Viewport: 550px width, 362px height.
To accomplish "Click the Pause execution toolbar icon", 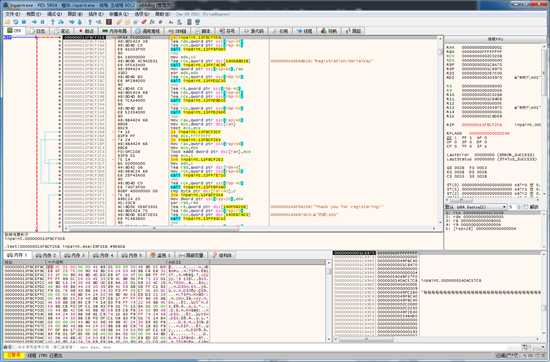I will 42,22.
